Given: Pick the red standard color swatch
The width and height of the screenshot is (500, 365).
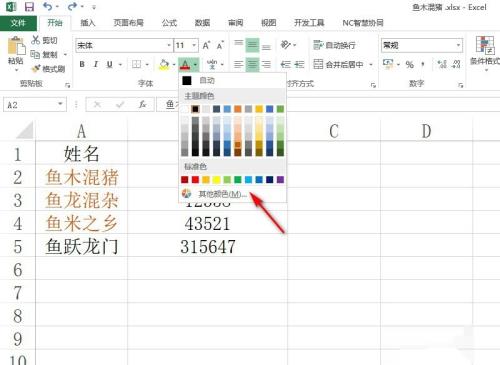Looking at the screenshot, I should point(195,180).
